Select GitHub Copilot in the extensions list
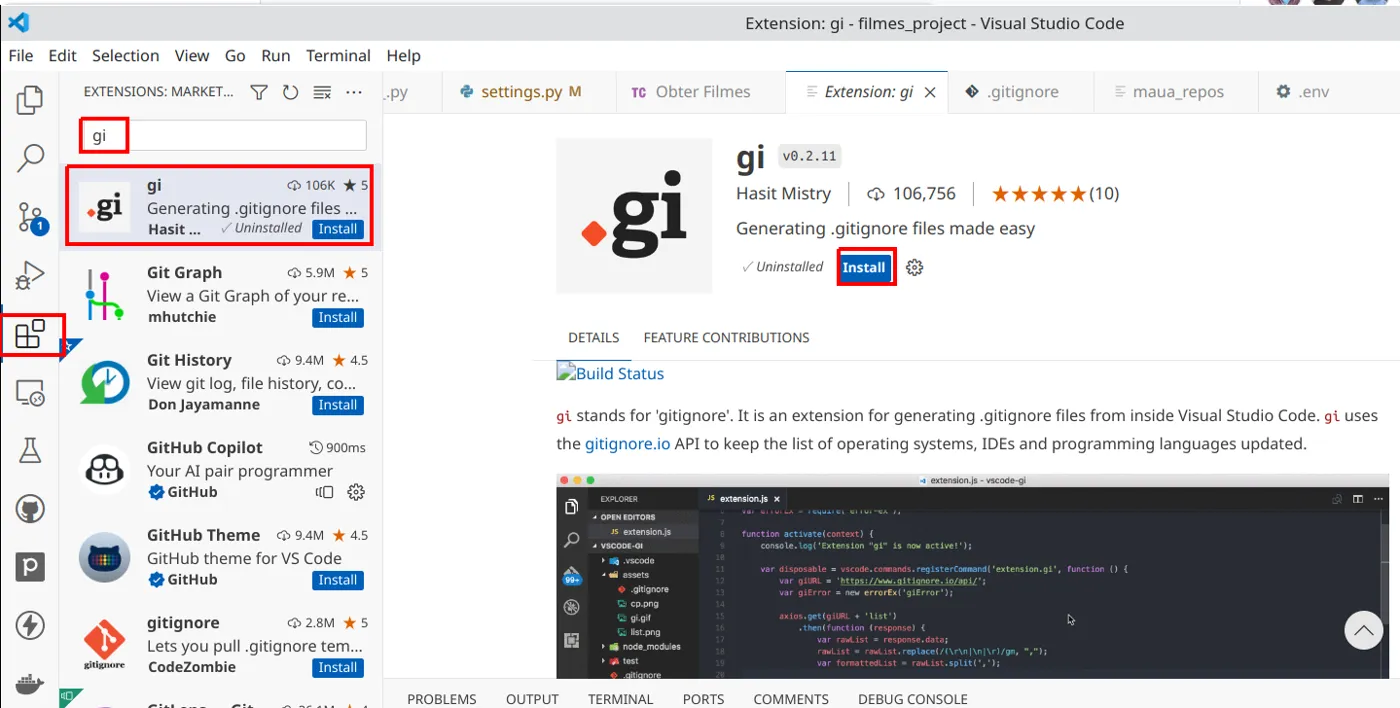 pyautogui.click(x=221, y=470)
